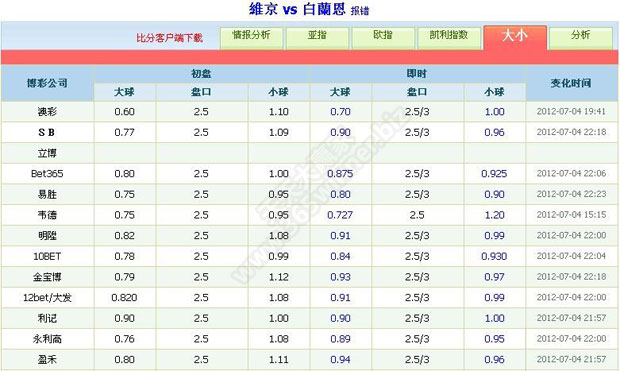Click S B initial 大球 odds 0.77
The image size is (620, 371).
click(124, 132)
